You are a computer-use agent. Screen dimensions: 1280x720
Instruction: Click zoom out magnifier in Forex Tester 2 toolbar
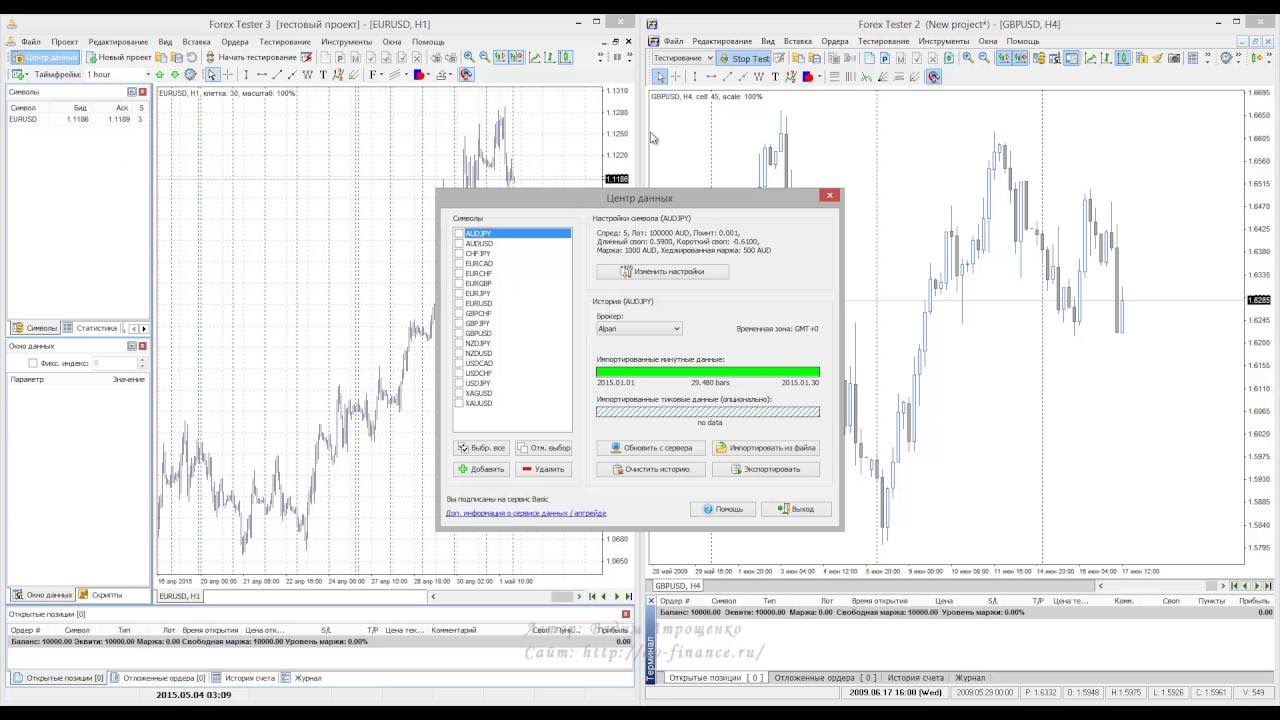pos(984,58)
